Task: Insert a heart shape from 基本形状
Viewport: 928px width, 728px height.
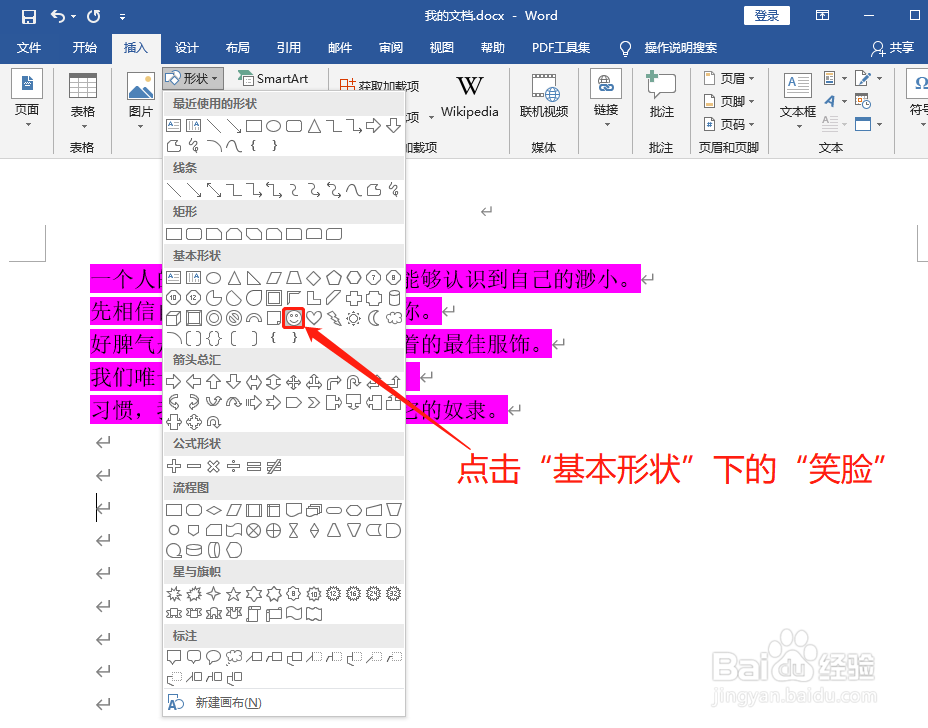Action: (314, 317)
